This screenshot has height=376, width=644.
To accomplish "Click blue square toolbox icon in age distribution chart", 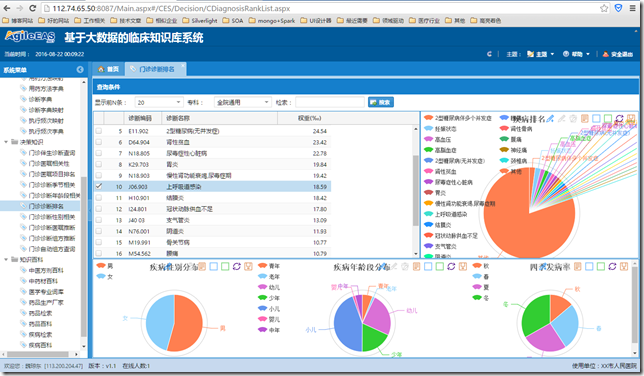I will coord(428,267).
